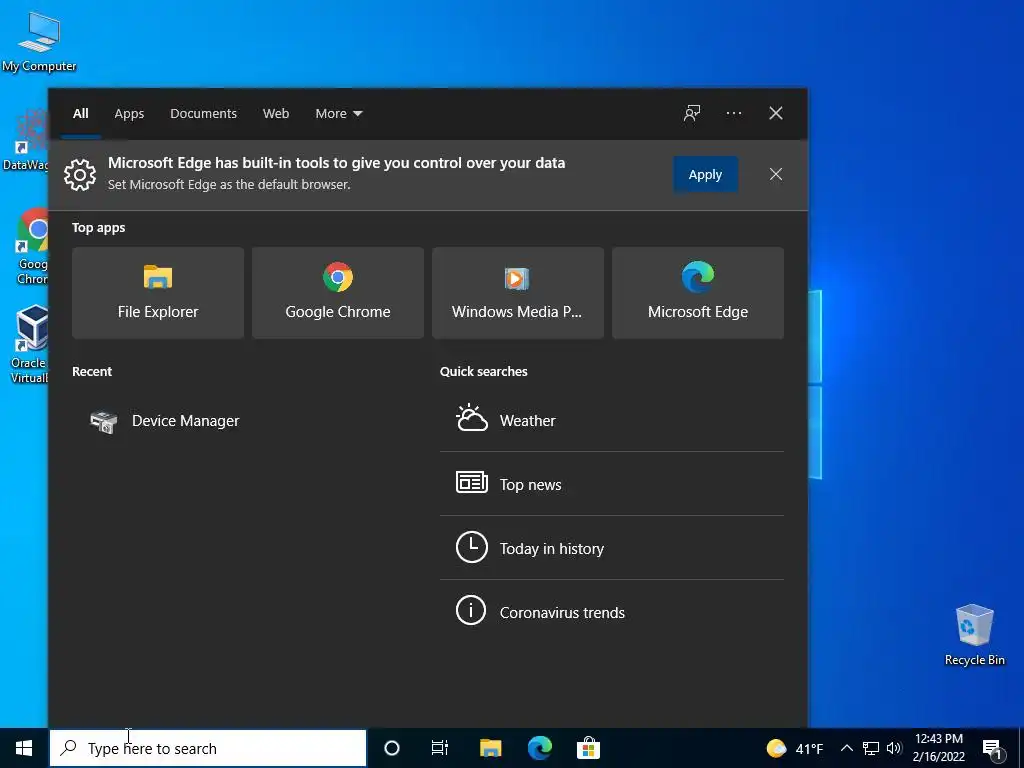Open the clock showing 12:43 PM
The image size is (1024, 768).
[x=938, y=748]
